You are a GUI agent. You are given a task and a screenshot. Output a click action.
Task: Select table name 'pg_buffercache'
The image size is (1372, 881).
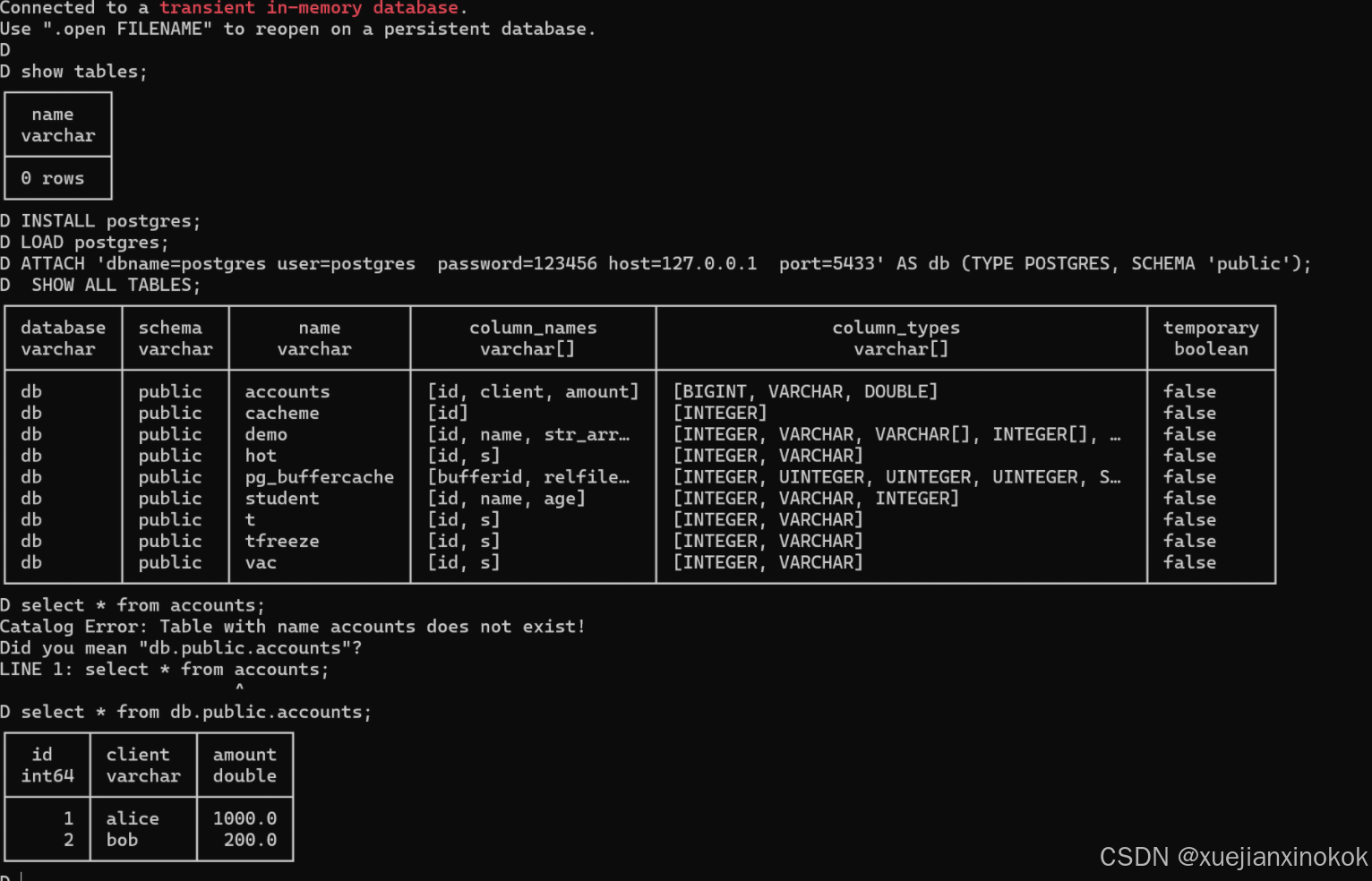[x=320, y=477]
